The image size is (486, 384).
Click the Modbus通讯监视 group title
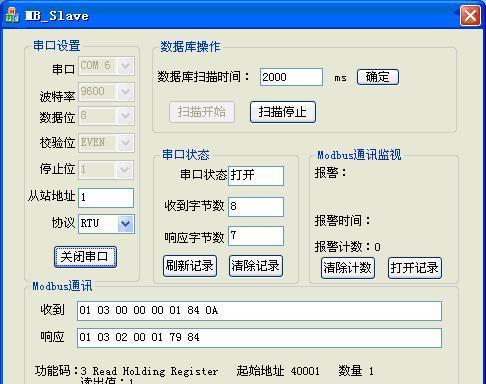point(359,155)
